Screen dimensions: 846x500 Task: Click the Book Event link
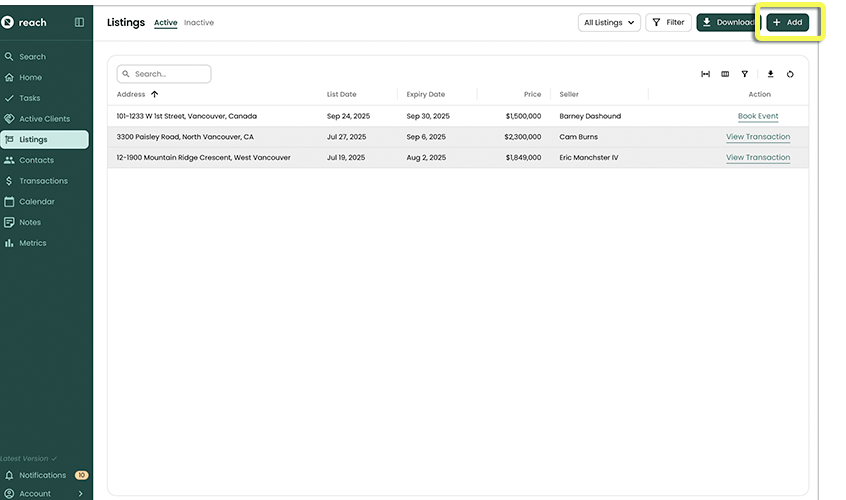tap(757, 116)
